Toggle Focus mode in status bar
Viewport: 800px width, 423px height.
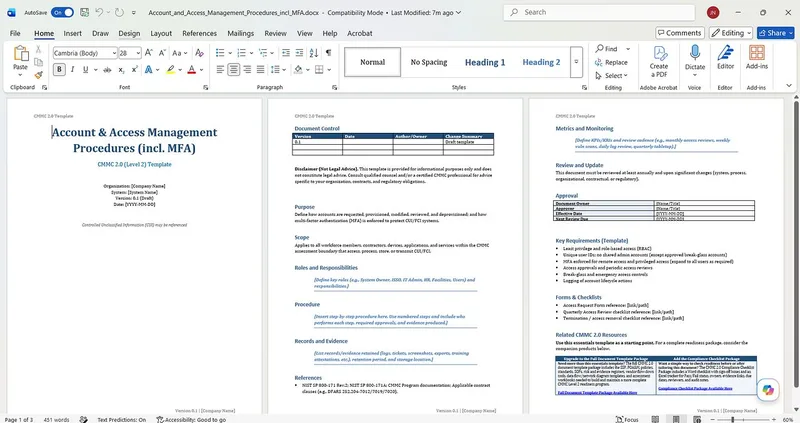point(627,419)
